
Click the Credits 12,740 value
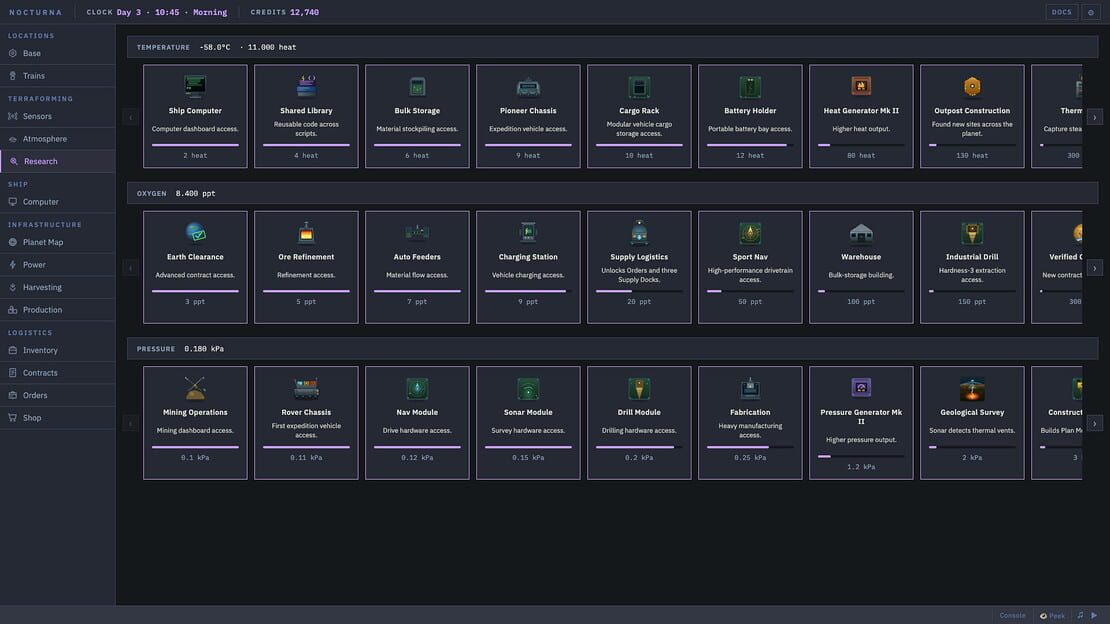pyautogui.click(x=304, y=12)
